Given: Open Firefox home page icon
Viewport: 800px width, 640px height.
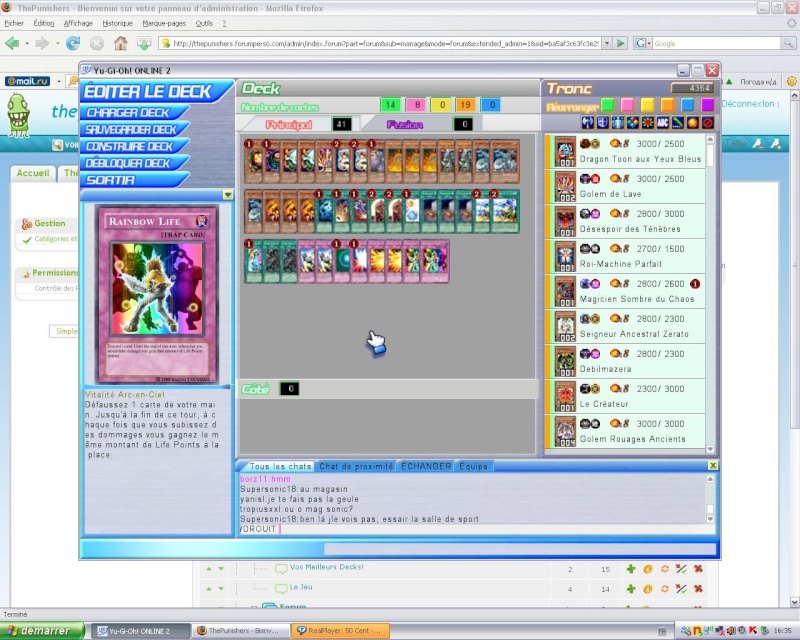Looking at the screenshot, I should point(120,43).
